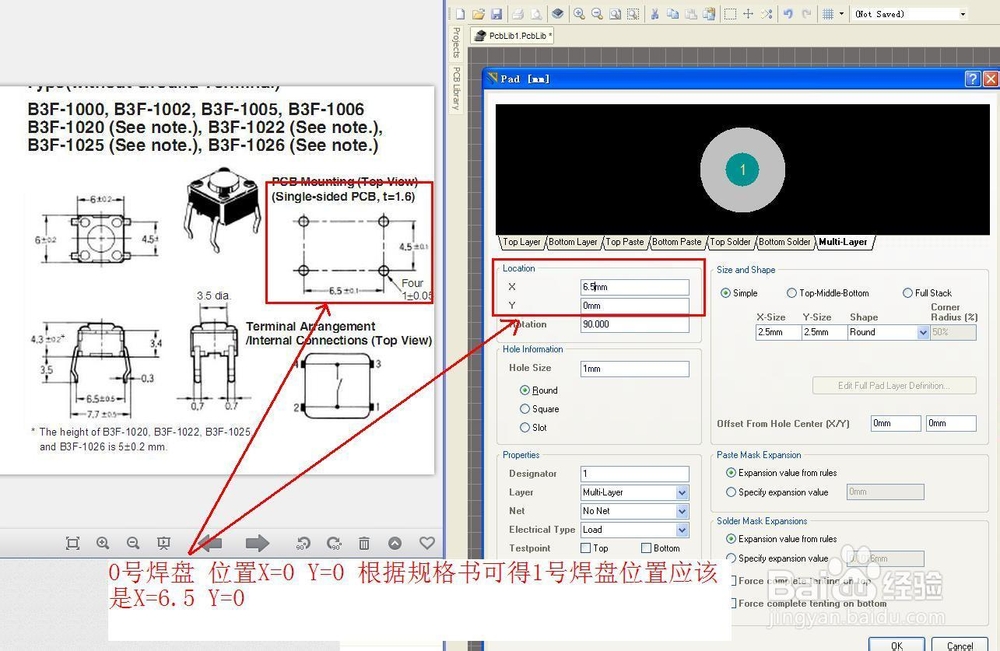Click the up chevron circle icon in viewer
This screenshot has height=651, width=1000.
[x=395, y=543]
